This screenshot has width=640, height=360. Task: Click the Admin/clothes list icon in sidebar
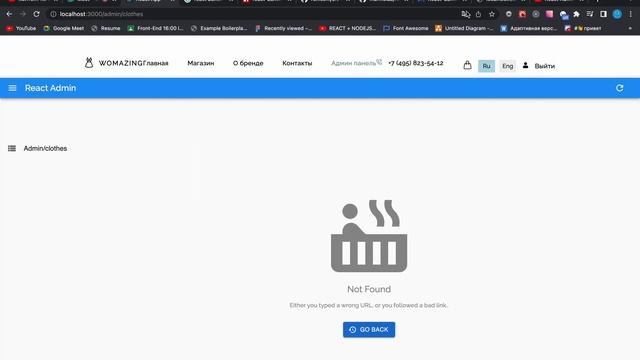[x=12, y=149]
